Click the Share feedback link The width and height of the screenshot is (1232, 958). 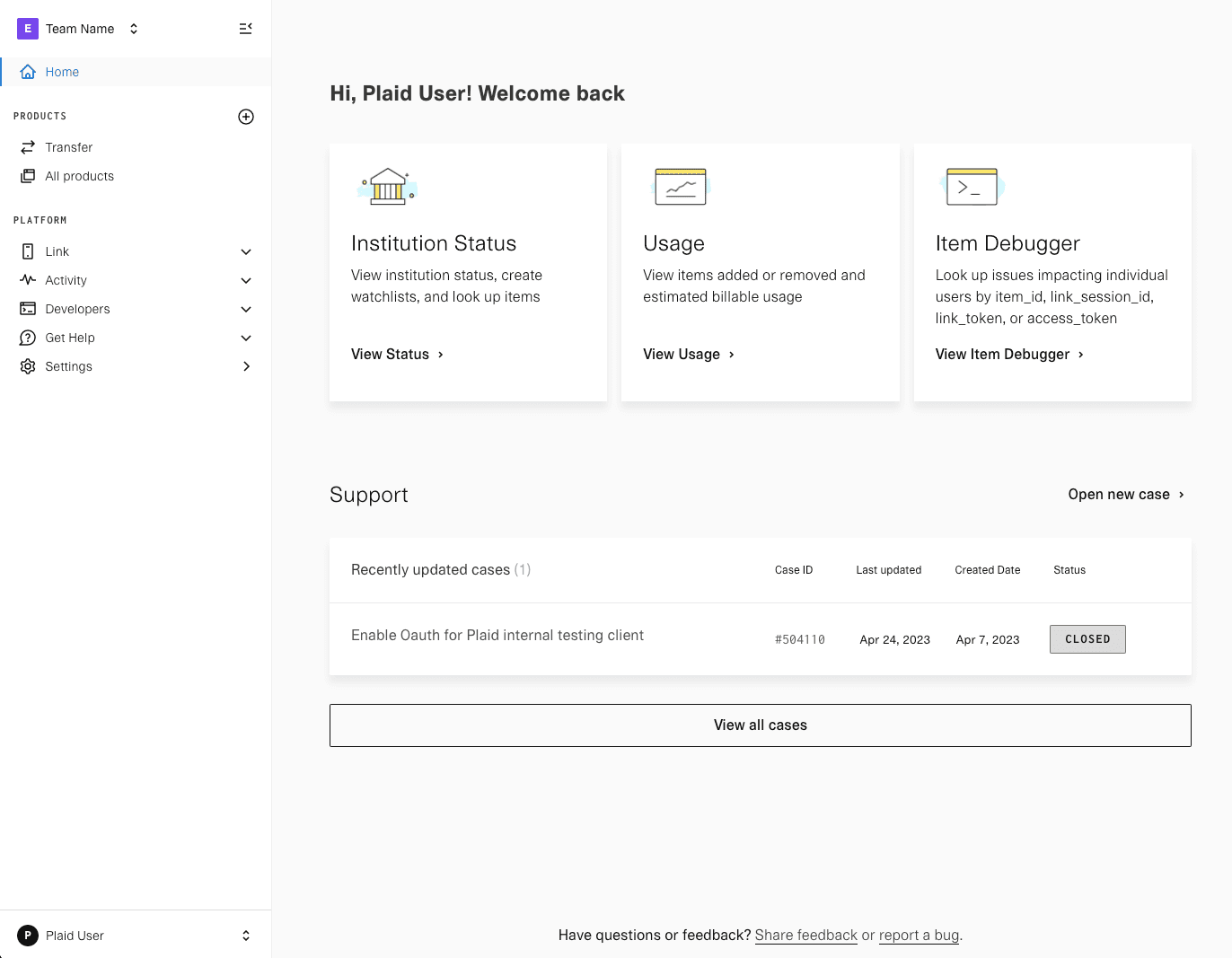pos(805,936)
